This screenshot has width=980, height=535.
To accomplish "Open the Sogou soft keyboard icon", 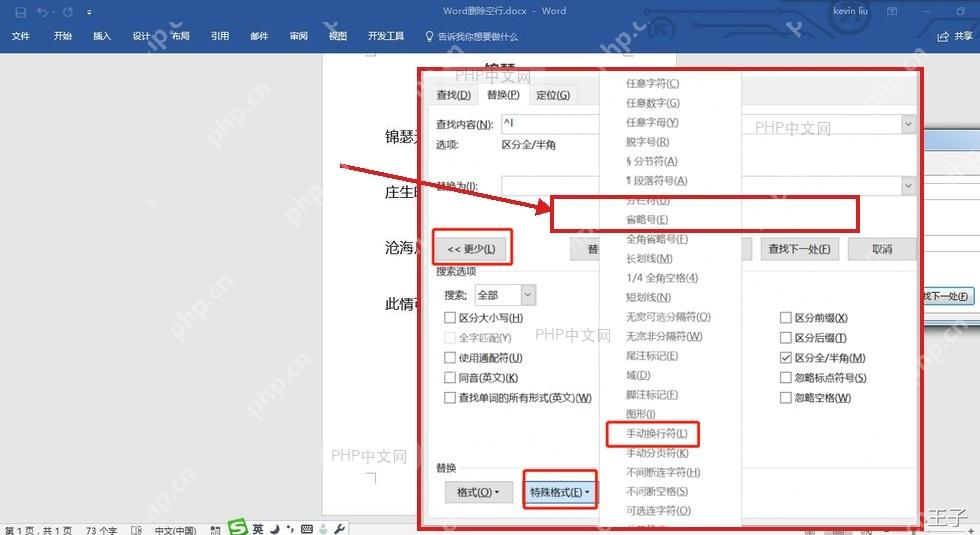I will [306, 529].
